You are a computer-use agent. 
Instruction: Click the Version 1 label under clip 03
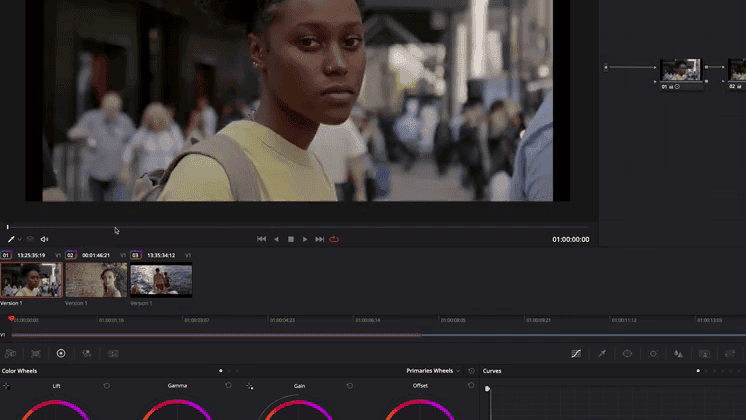tap(141, 303)
